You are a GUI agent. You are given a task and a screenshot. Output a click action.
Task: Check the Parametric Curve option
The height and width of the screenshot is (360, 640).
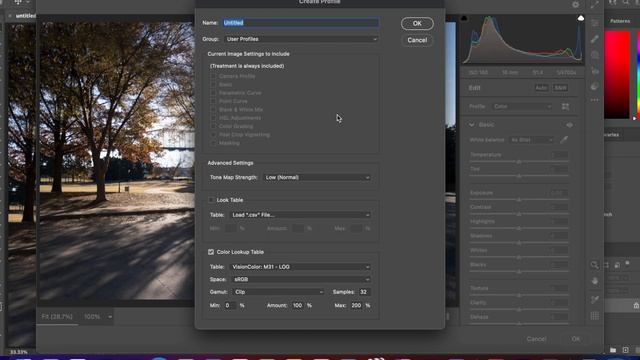click(x=213, y=93)
